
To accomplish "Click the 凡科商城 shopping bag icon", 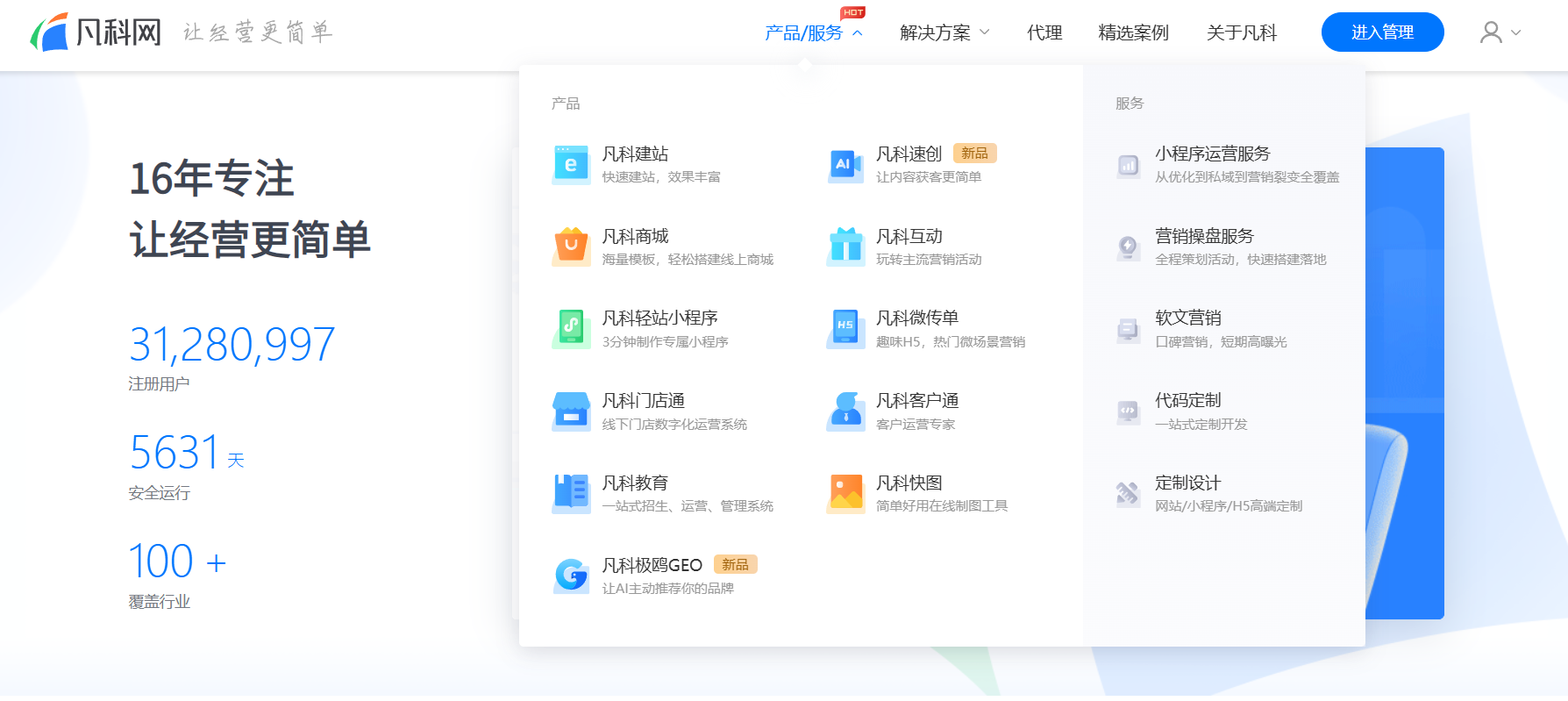I will click(x=571, y=247).
